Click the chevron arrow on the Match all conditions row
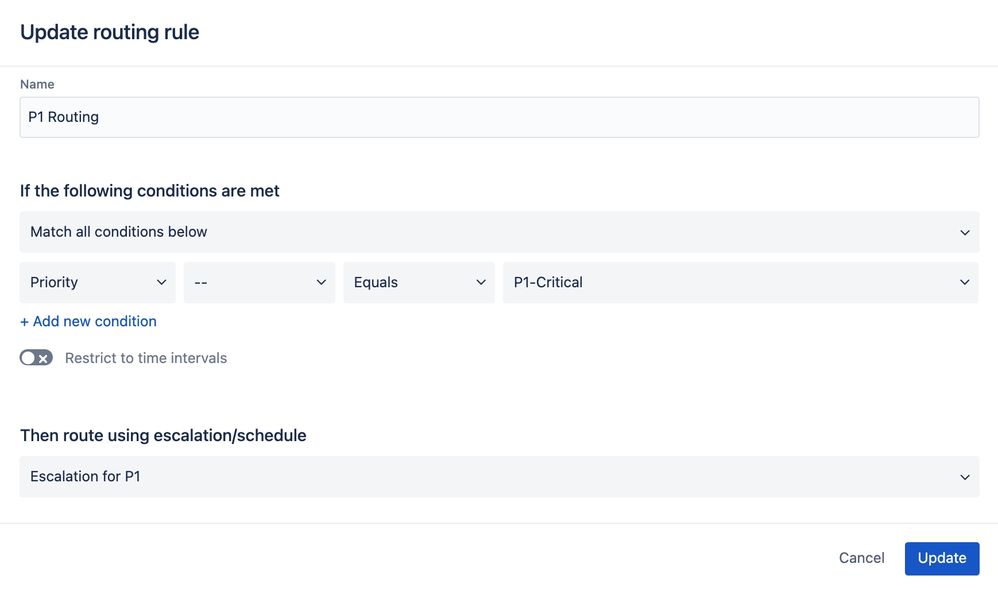This screenshot has width=998, height=594. [x=965, y=233]
